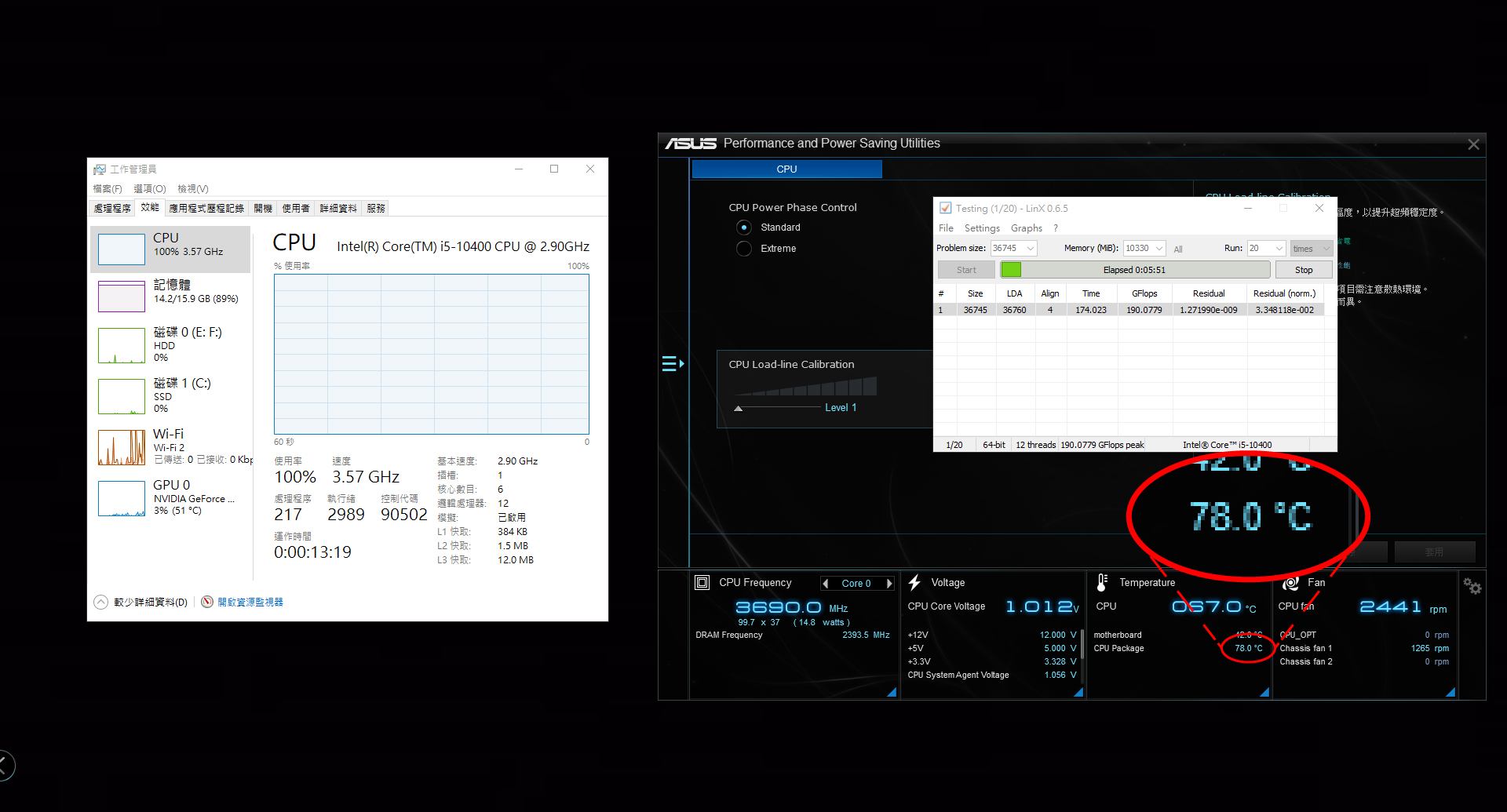Viewport: 1507px width, 812px height.
Task: Click the 套用 apply button in ASUS utility
Action: tap(1434, 552)
